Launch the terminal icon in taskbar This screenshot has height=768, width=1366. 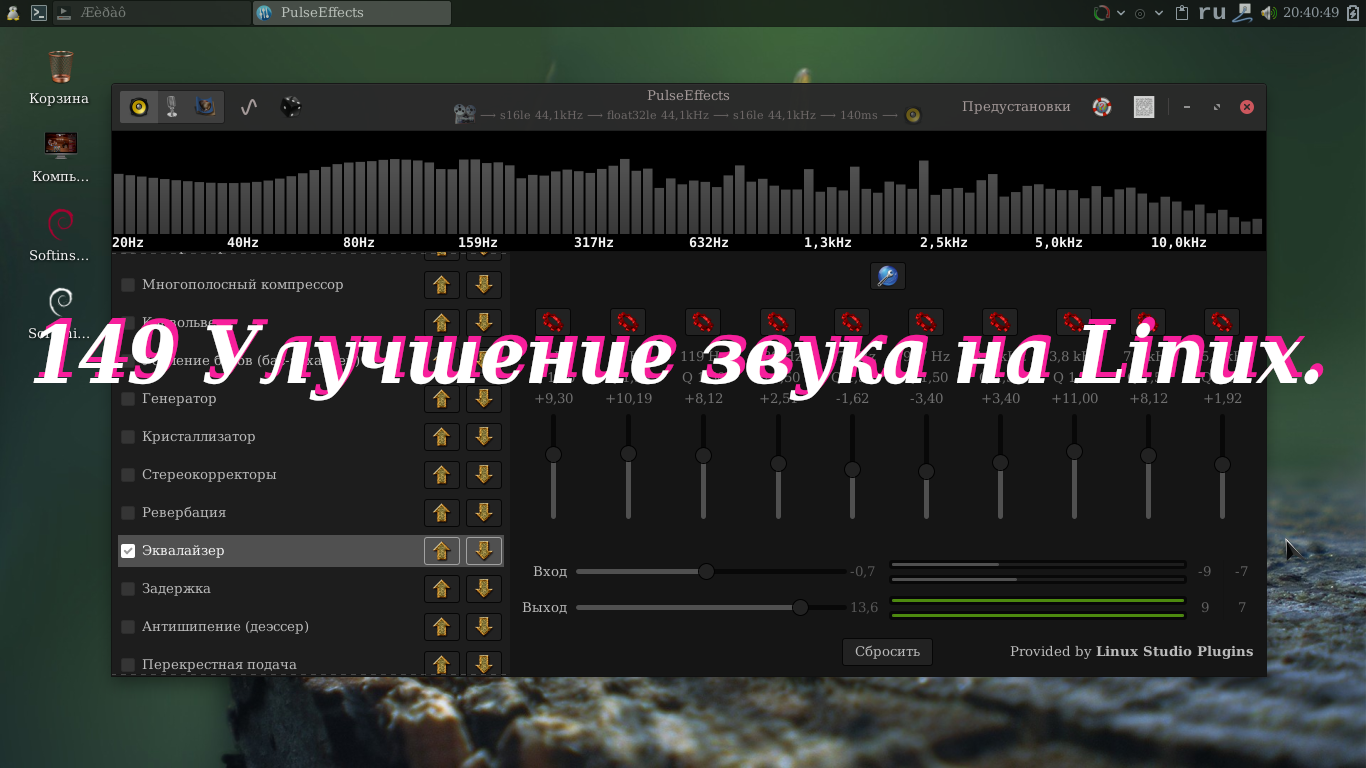pos(38,13)
